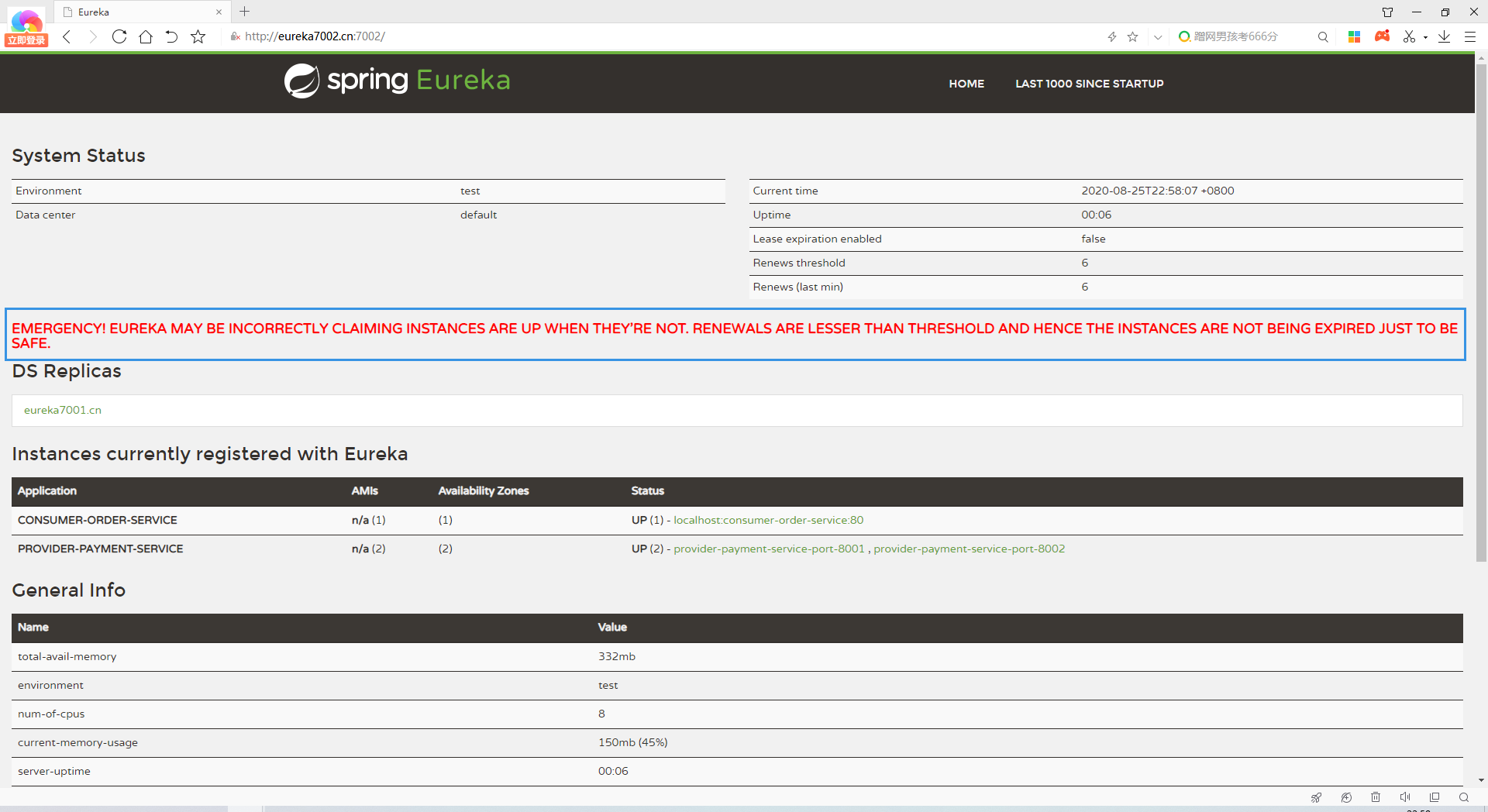Click the rocket accelerator icon in status bar

(x=1316, y=797)
